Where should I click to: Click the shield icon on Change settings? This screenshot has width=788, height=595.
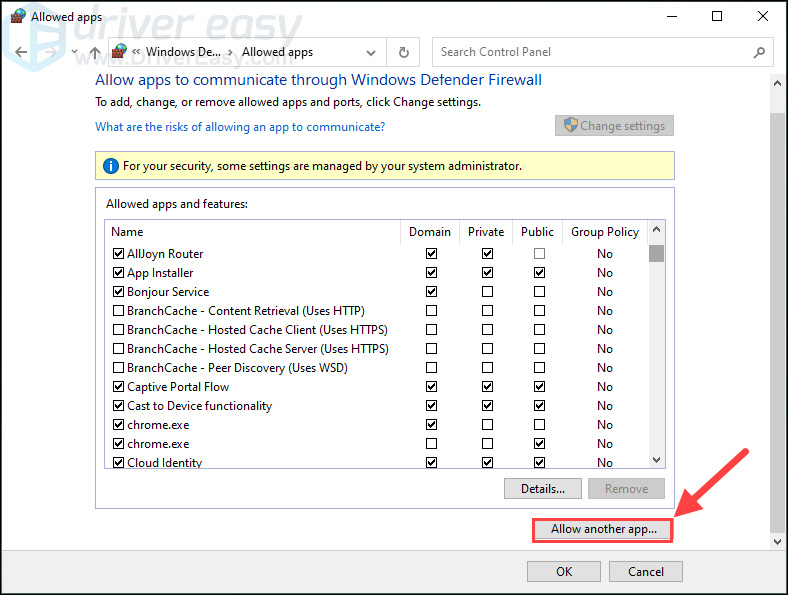[x=570, y=126]
